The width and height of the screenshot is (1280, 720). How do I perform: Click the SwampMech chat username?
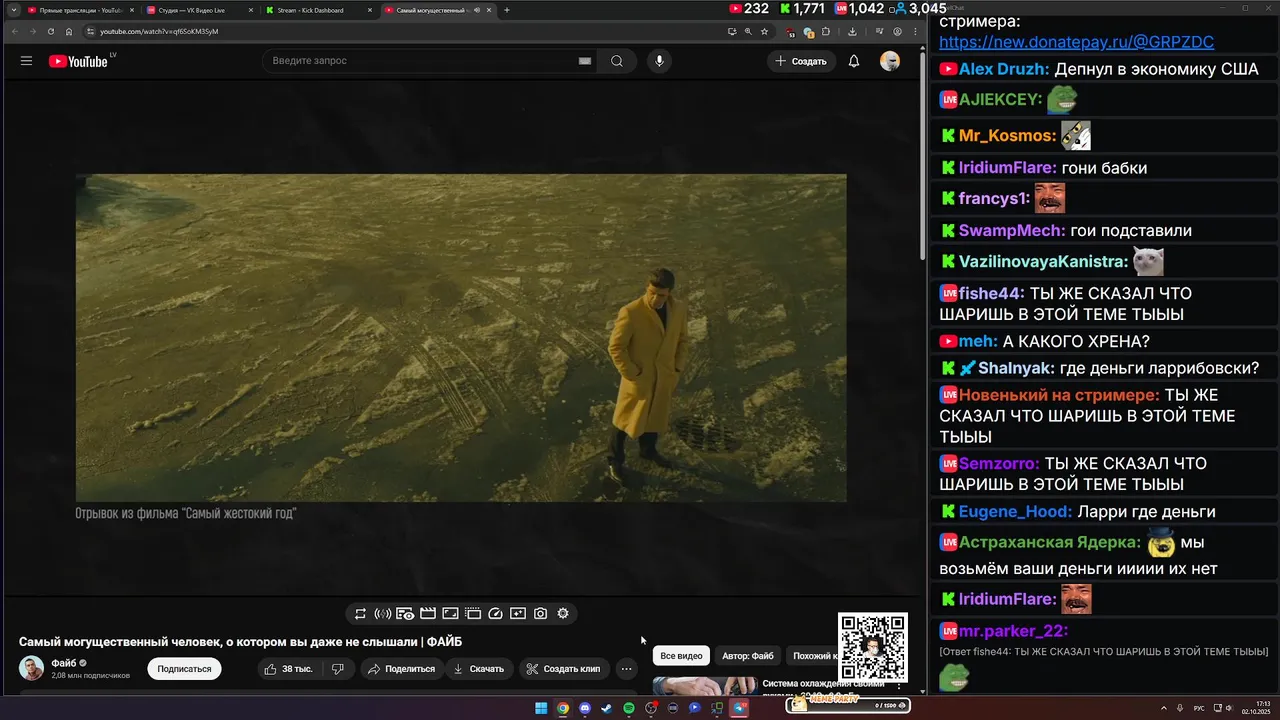coord(1012,231)
